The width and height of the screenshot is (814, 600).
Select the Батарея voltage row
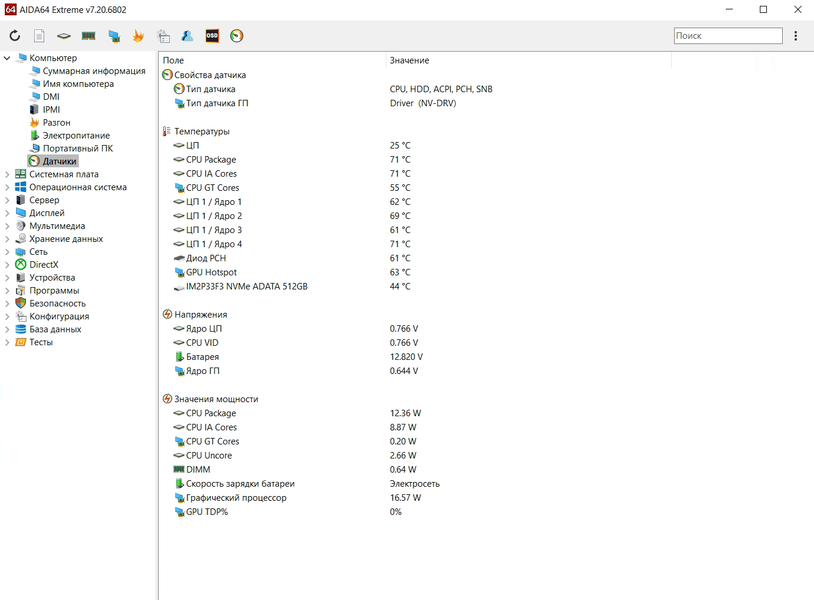pyautogui.click(x=298, y=357)
